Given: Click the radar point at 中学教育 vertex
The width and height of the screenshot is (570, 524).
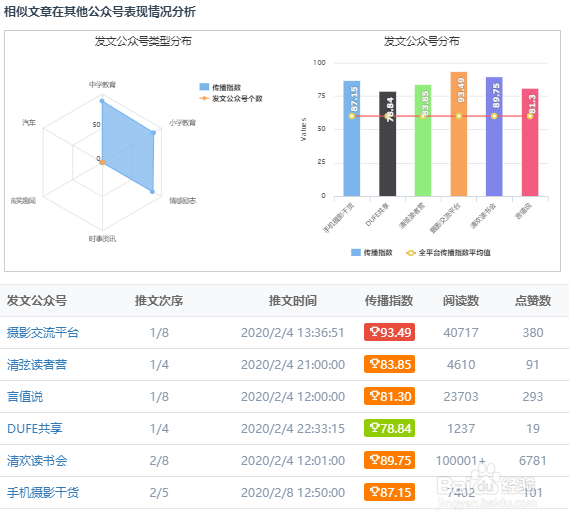Looking at the screenshot, I should pyautogui.click(x=102, y=101).
